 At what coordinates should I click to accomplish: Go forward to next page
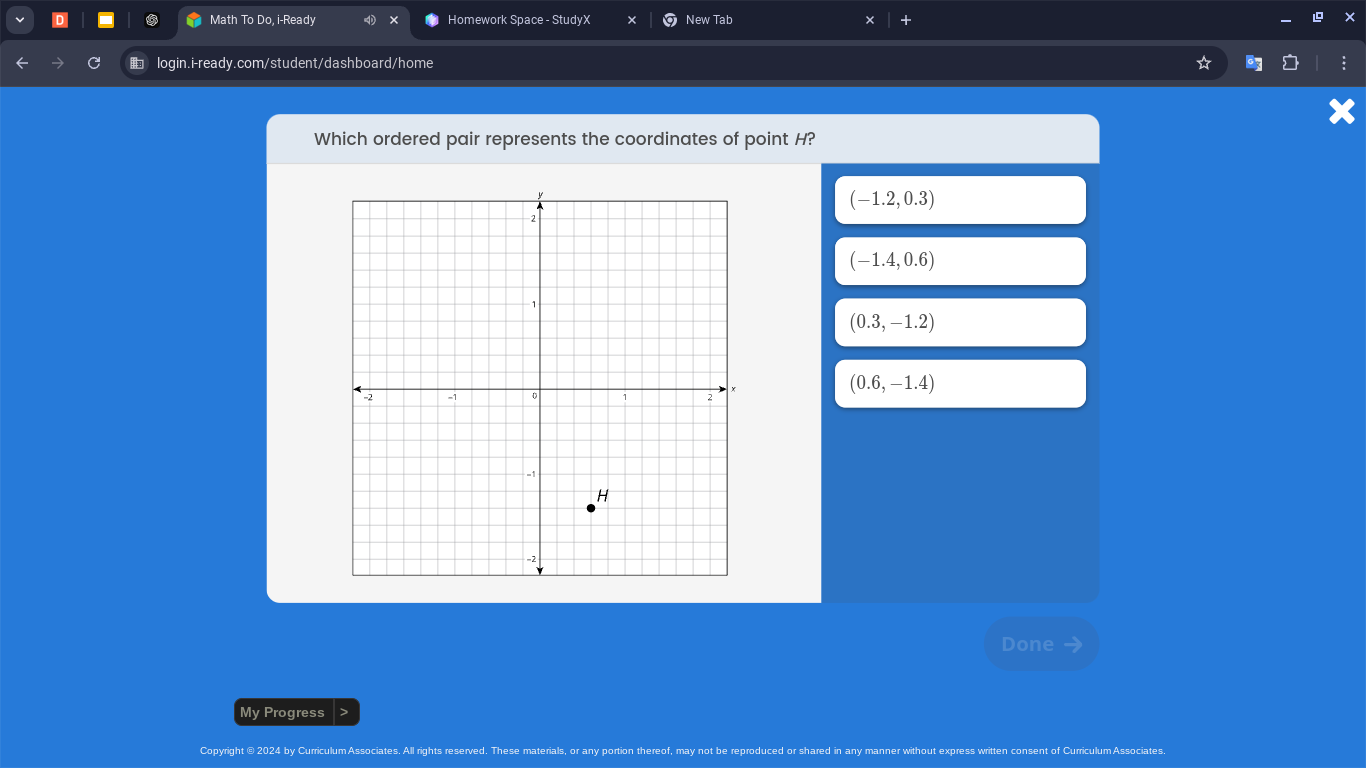coord(58,63)
